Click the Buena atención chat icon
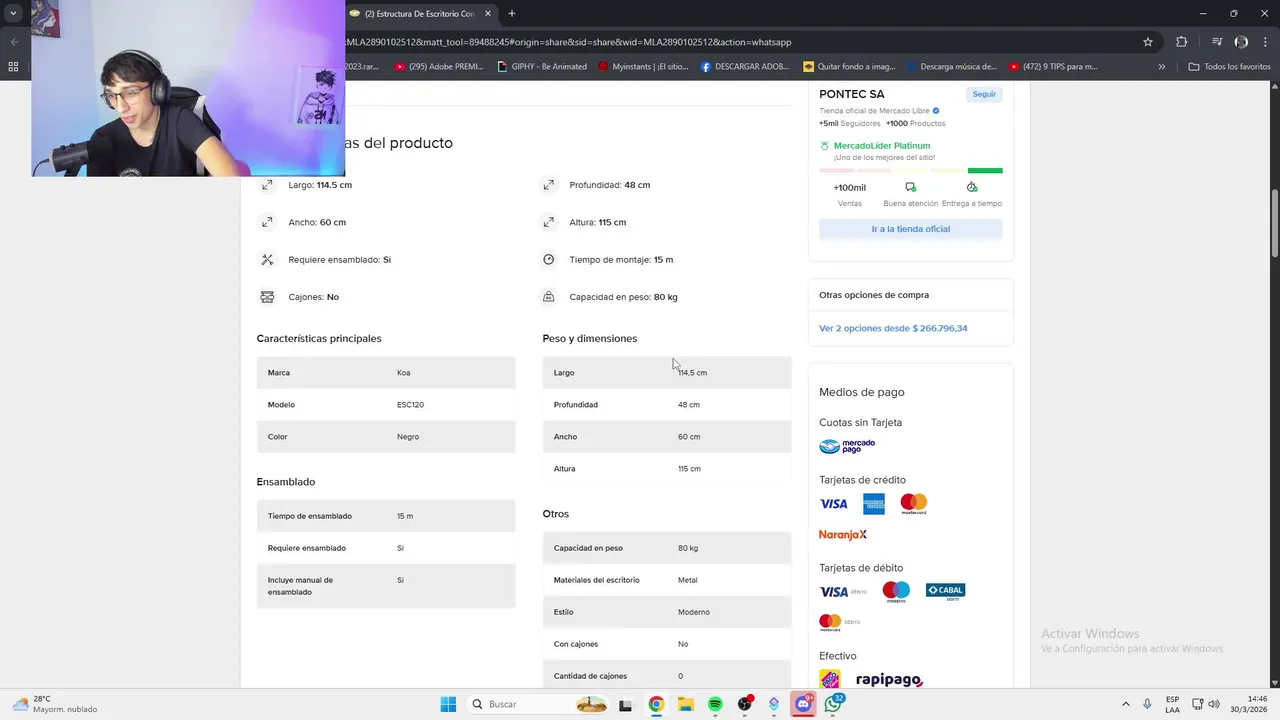 point(910,187)
